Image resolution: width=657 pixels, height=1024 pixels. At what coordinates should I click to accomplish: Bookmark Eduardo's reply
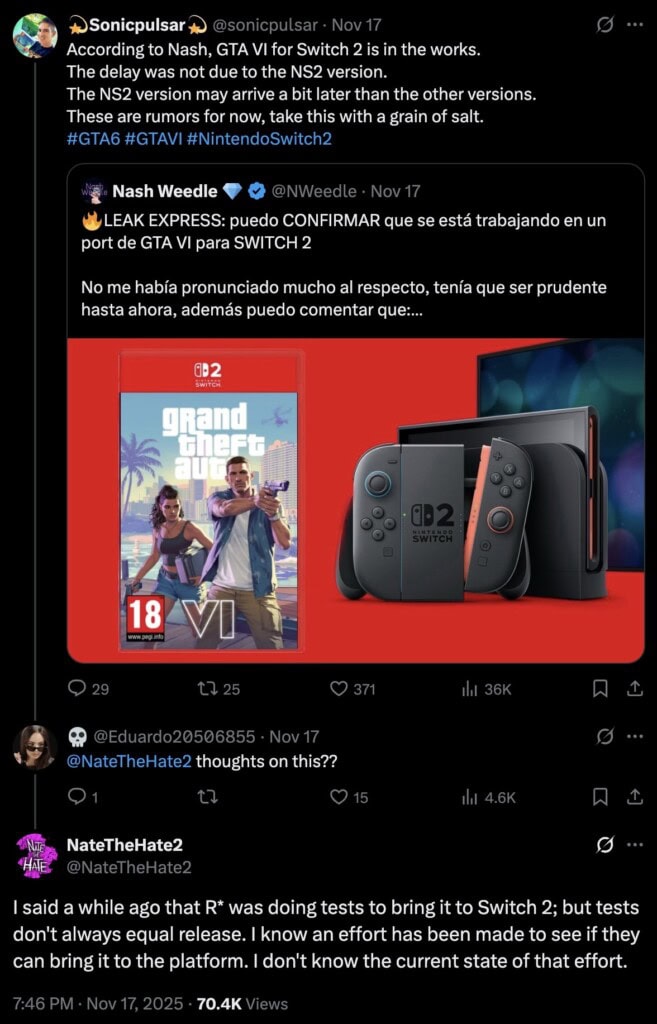(x=600, y=797)
